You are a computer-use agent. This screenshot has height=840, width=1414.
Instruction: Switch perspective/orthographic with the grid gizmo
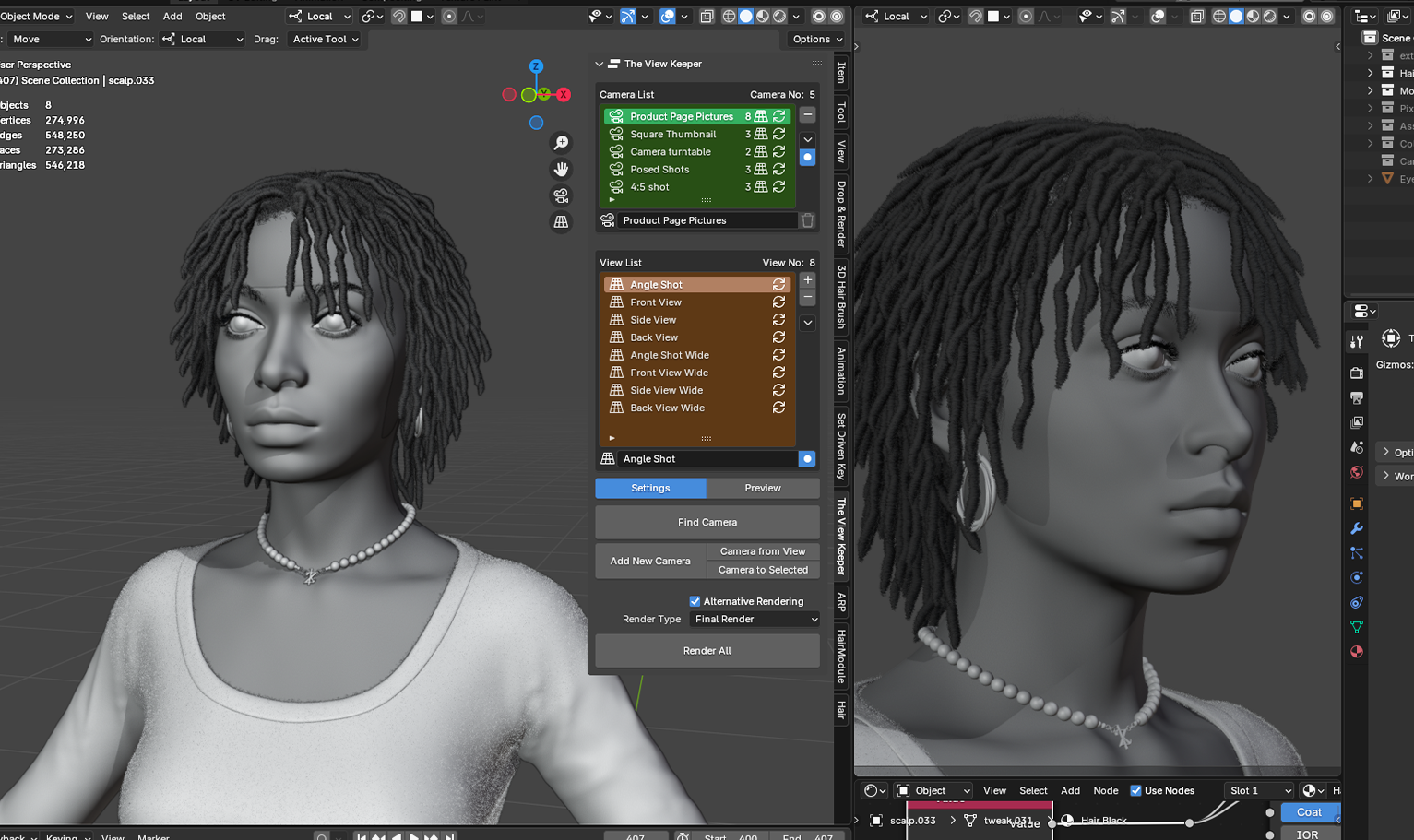561,221
